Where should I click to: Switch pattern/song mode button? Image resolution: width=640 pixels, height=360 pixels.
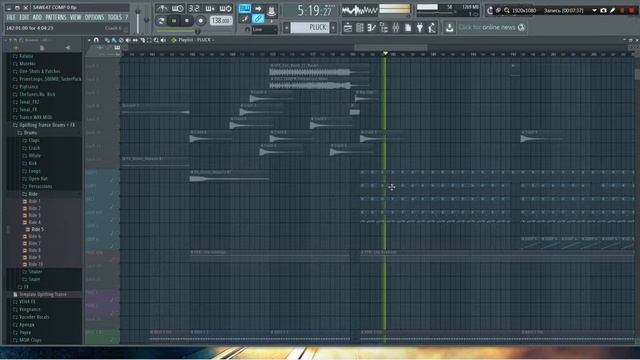point(161,20)
